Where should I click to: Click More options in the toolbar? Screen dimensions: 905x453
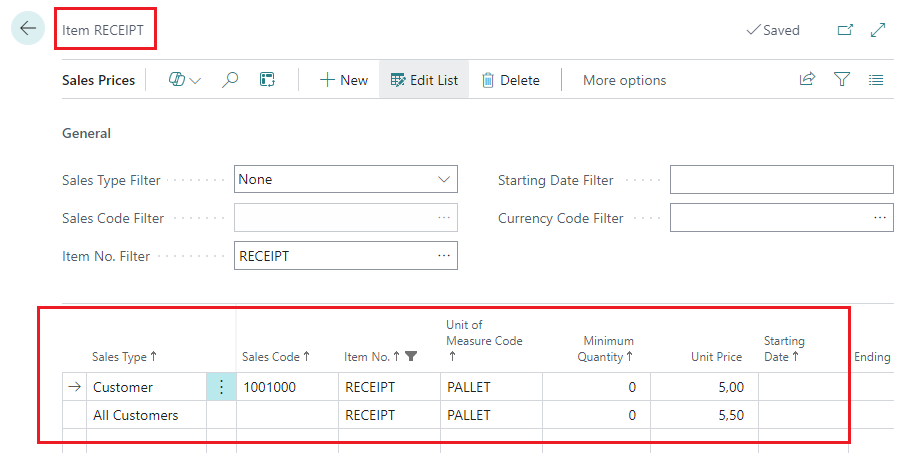(x=624, y=80)
